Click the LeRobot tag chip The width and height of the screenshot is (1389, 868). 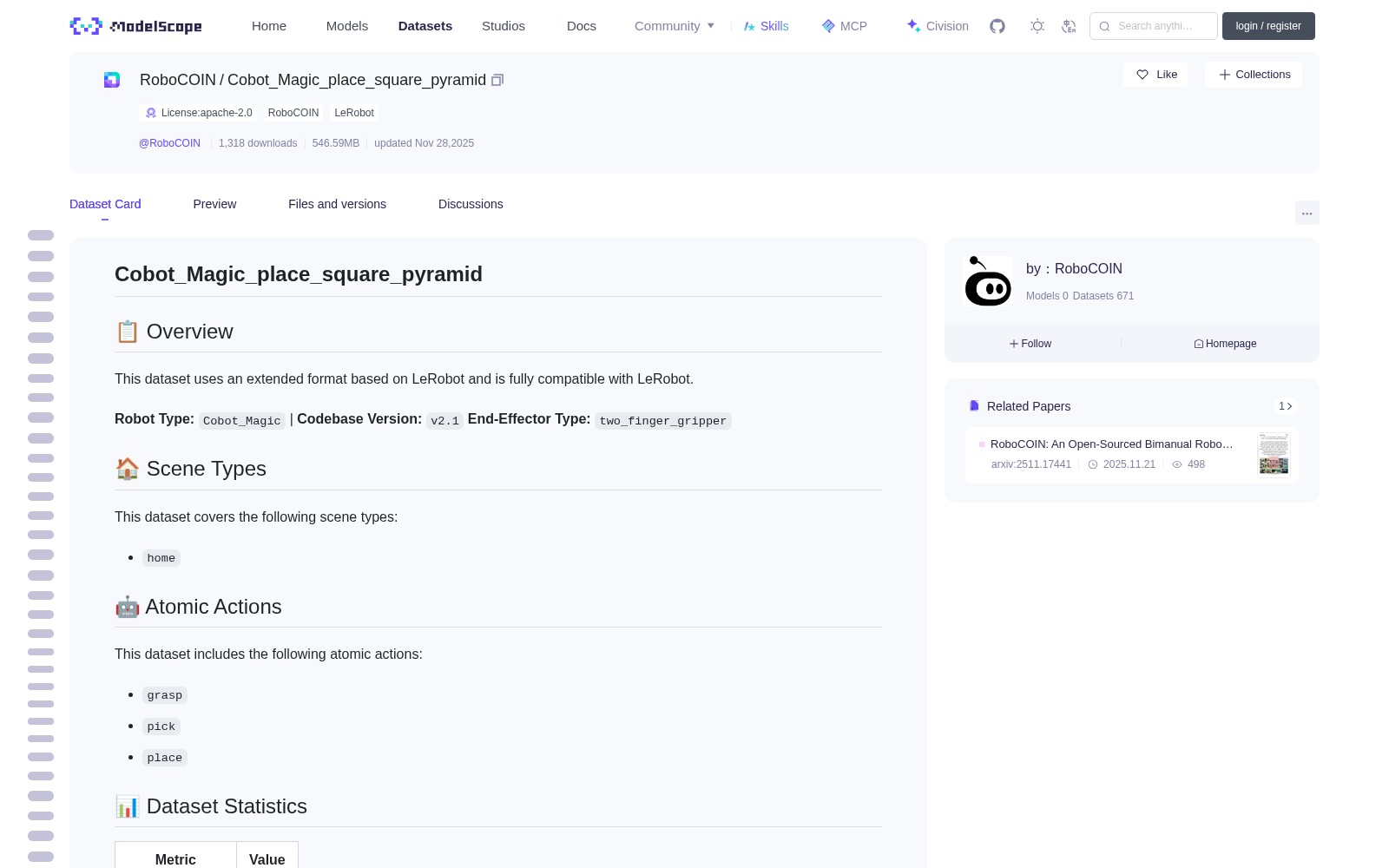coord(354,113)
